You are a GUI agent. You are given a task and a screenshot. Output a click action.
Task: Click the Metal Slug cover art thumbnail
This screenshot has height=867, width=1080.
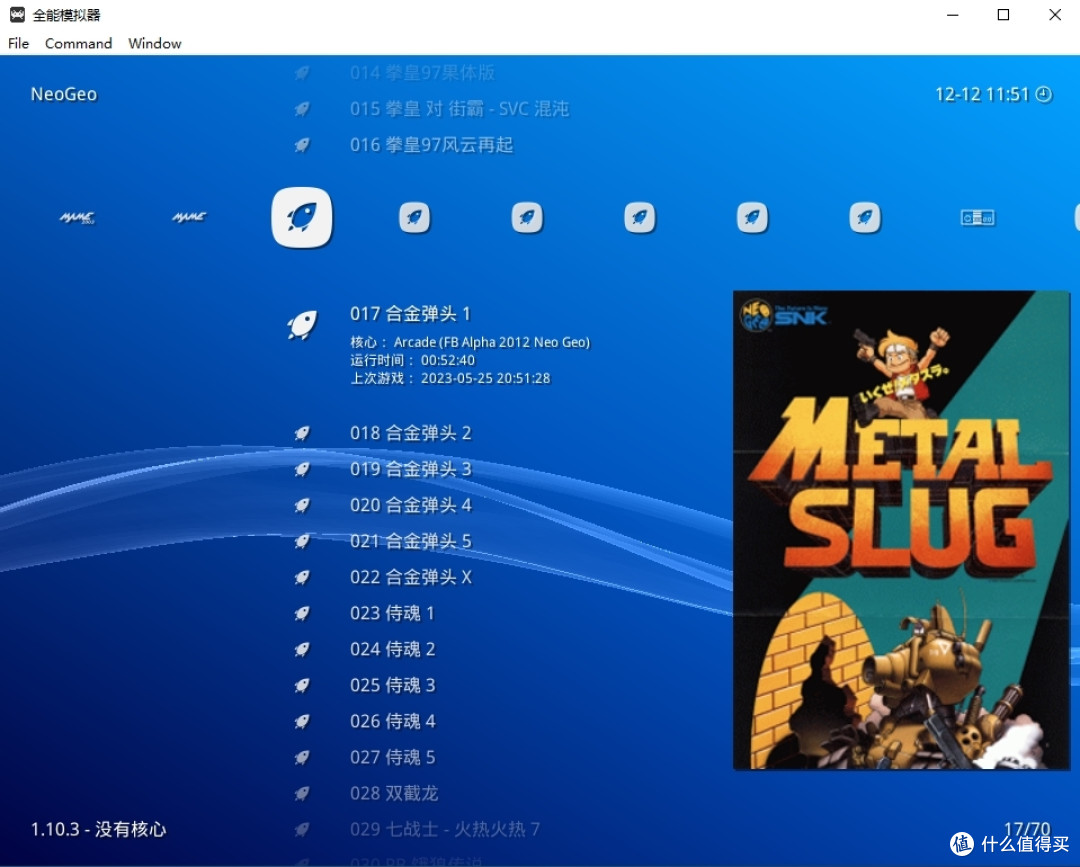(x=902, y=530)
